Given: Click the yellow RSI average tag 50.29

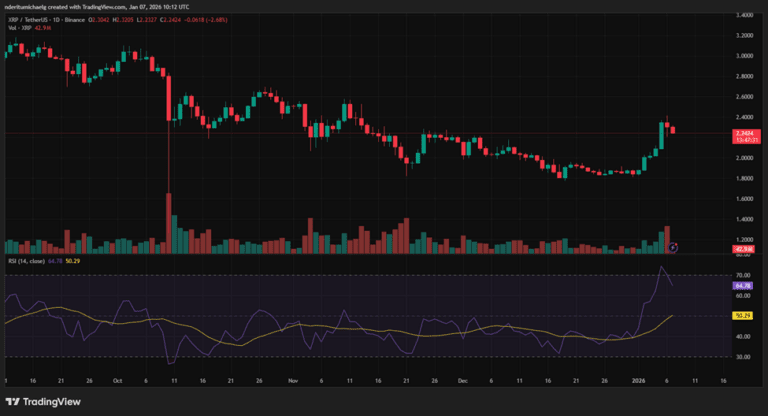Looking at the screenshot, I should [x=743, y=315].
